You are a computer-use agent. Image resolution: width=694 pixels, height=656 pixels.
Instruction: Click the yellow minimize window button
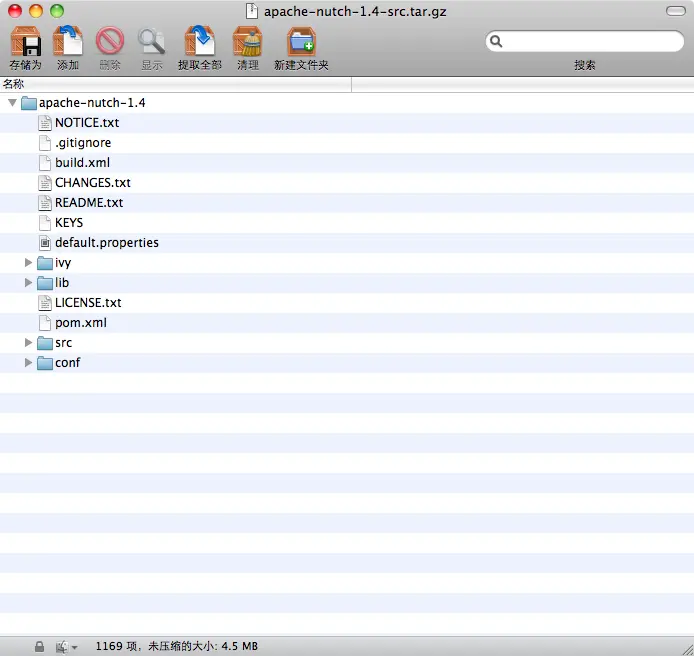click(x=36, y=11)
